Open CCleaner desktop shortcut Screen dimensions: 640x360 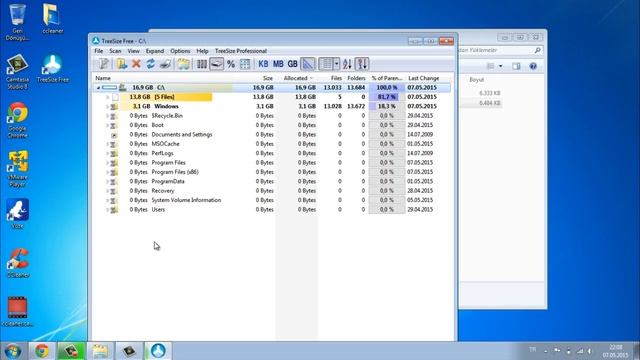pyautogui.click(x=18, y=263)
